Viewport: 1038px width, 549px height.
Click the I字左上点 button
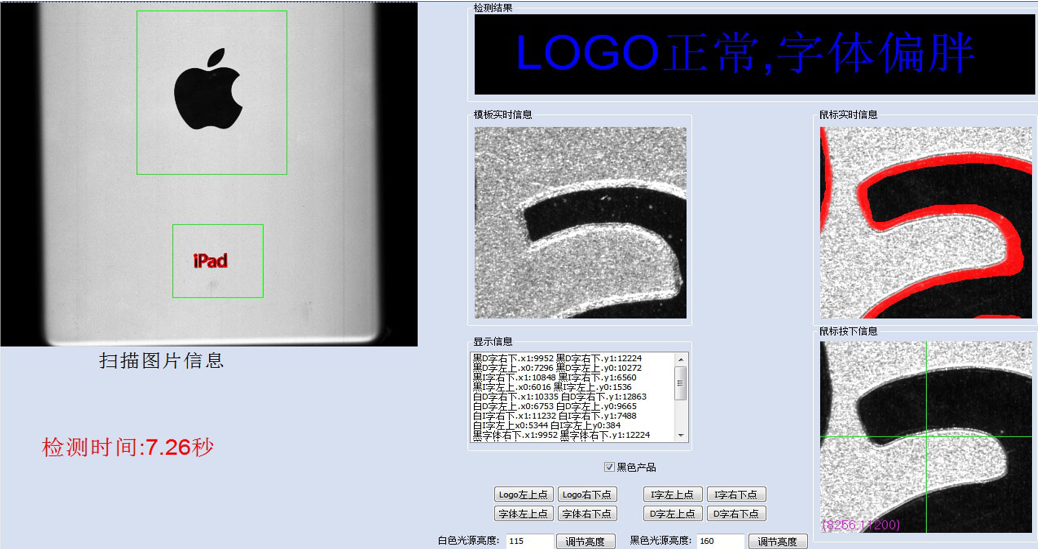point(673,494)
